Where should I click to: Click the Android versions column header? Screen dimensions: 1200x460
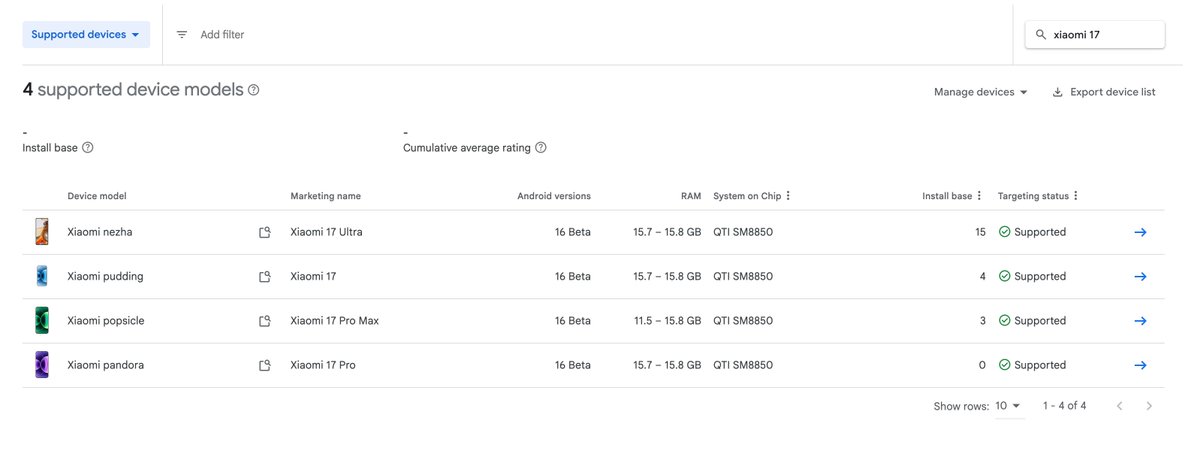[554, 196]
